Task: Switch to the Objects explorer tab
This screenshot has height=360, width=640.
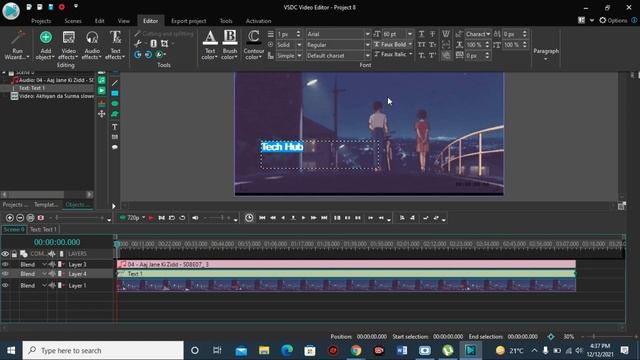Action: coord(76,204)
